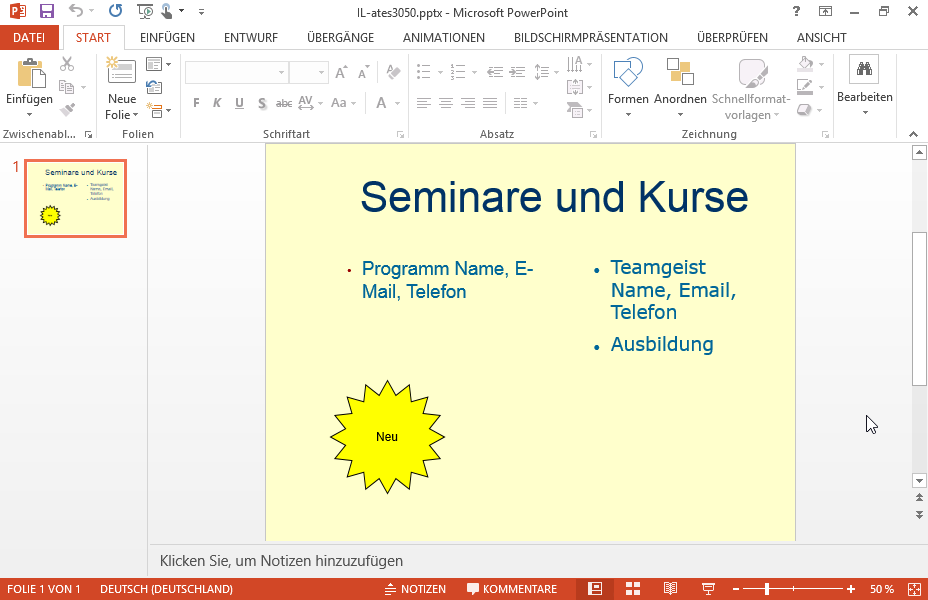Cut selection with scissors icon
Image resolution: width=928 pixels, height=600 pixels.
point(67,64)
